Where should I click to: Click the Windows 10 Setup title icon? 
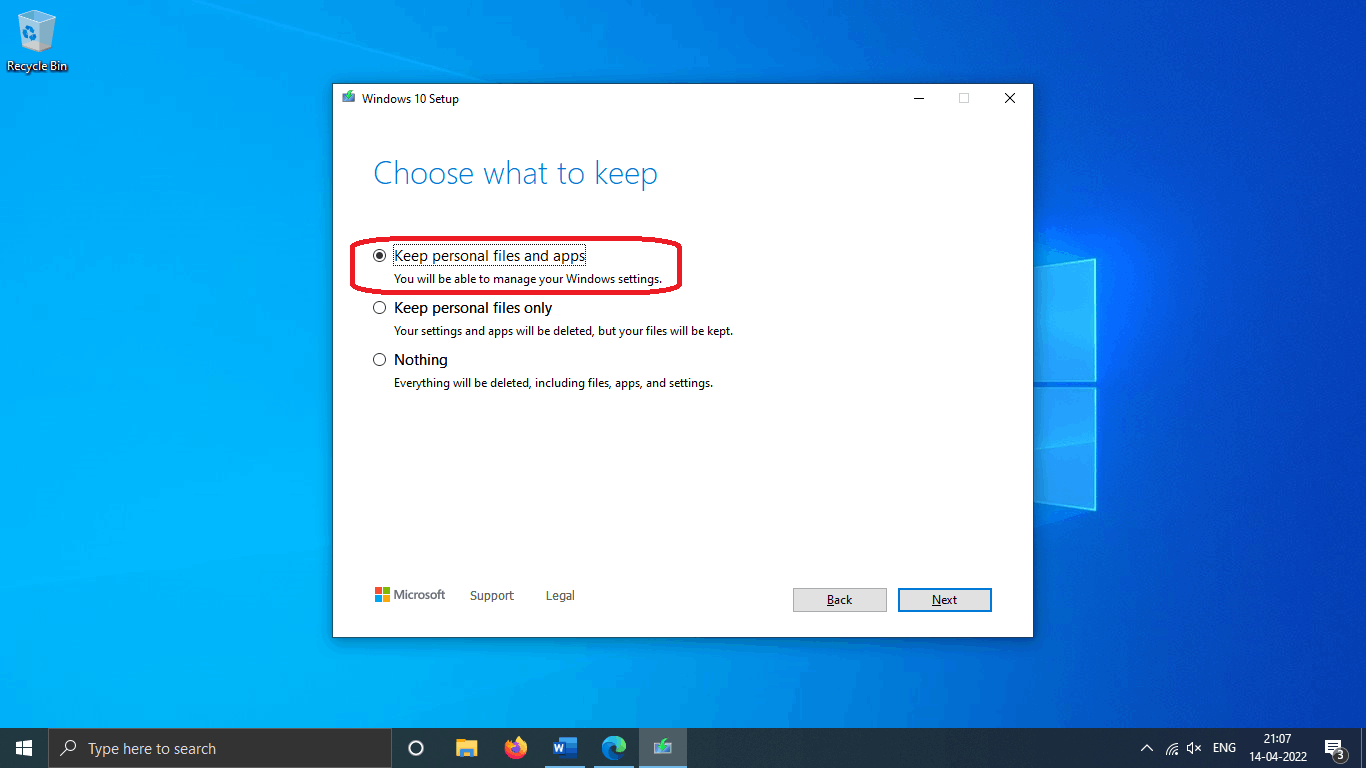click(348, 98)
